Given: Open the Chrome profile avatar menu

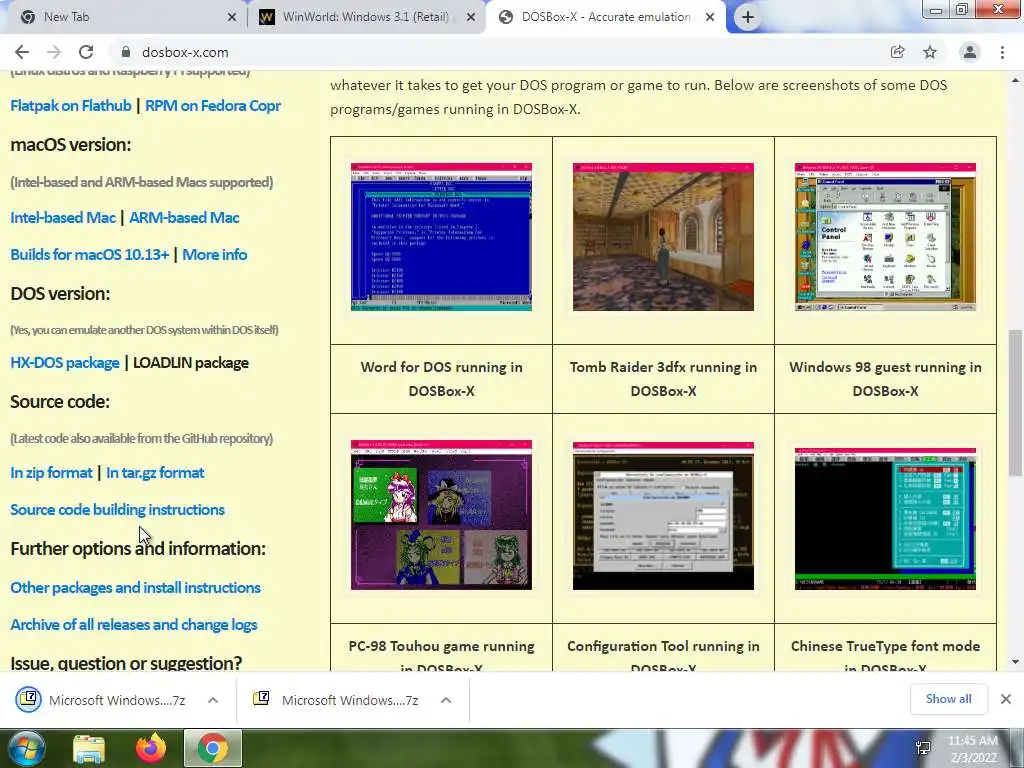Looking at the screenshot, I should click(969, 52).
